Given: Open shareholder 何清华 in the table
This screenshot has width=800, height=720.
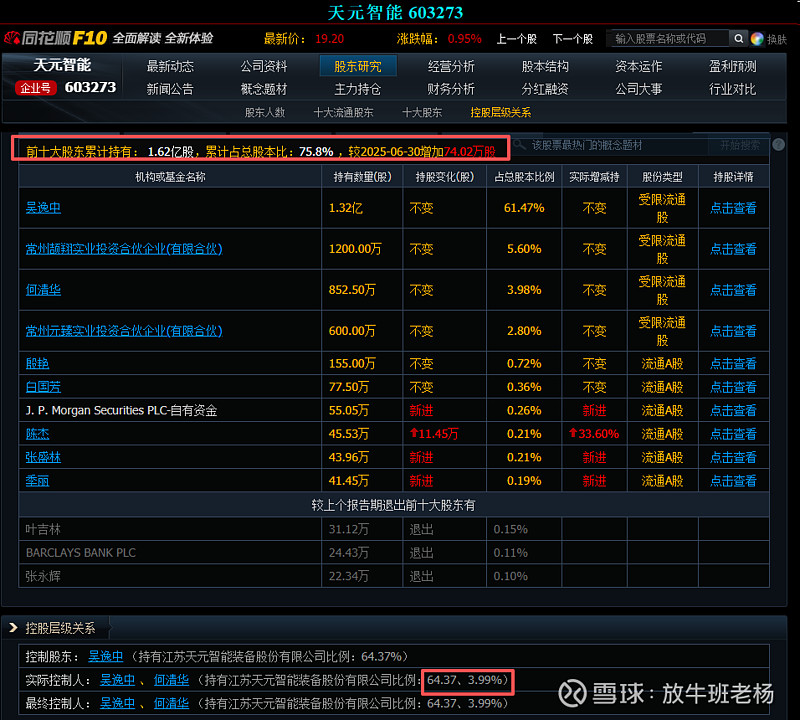Looking at the screenshot, I should tap(43, 290).
